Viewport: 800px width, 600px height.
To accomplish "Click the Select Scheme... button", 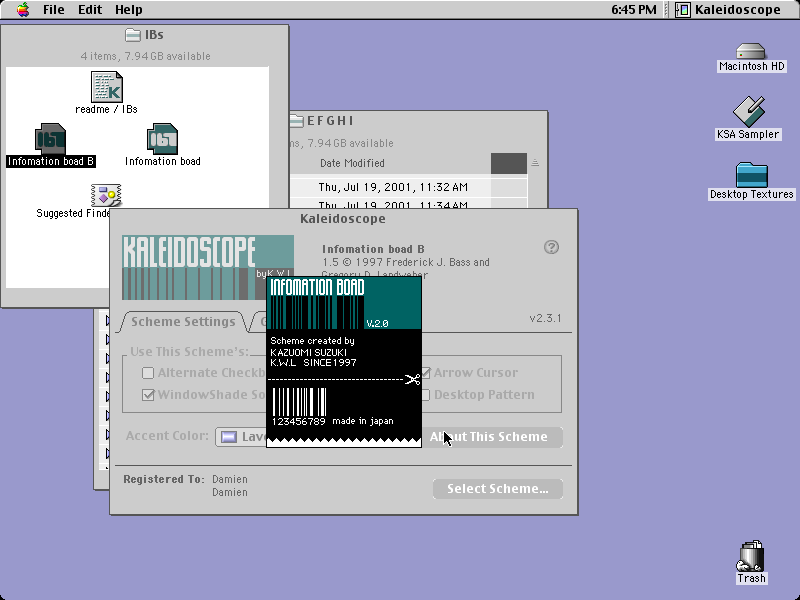I will pos(498,489).
